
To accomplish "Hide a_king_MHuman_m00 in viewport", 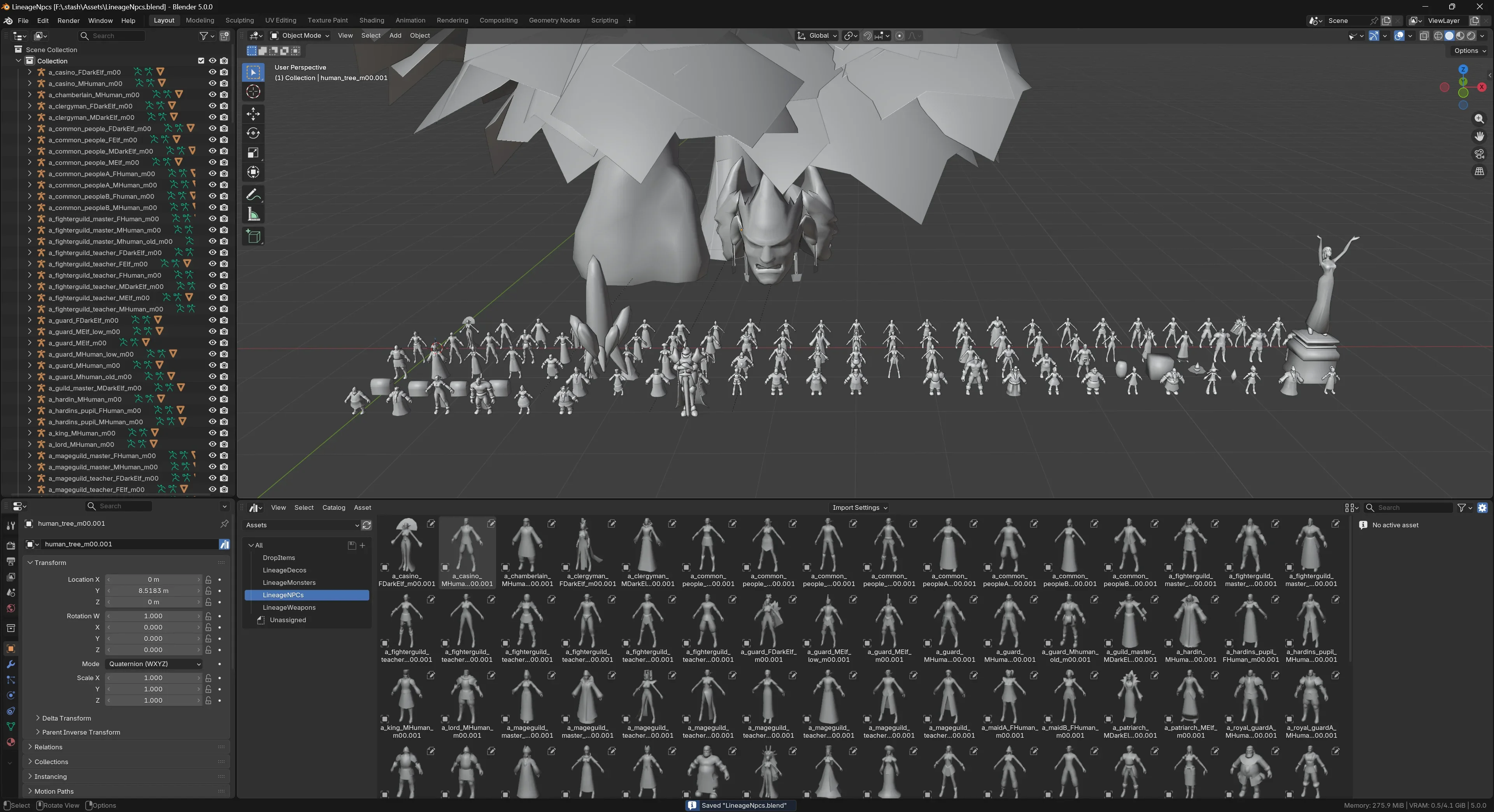I will (x=212, y=433).
